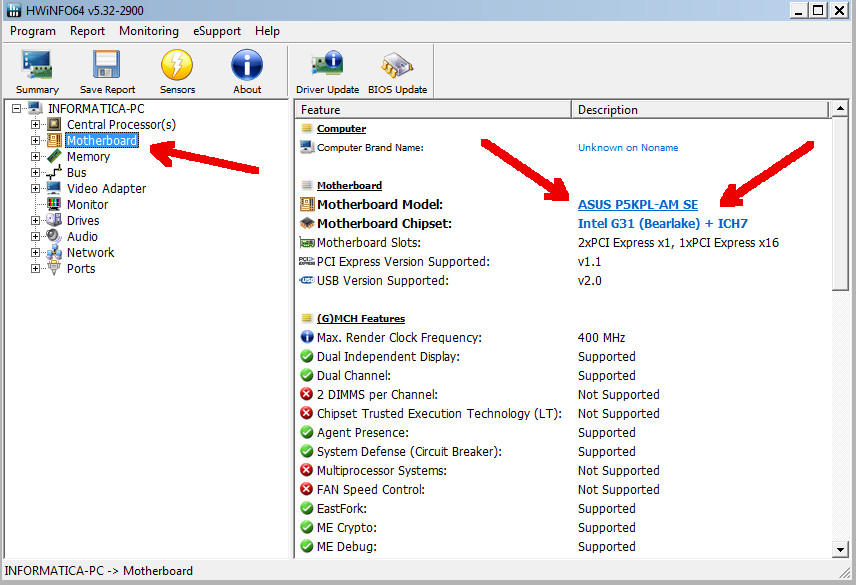Open the Program menu

(33, 31)
